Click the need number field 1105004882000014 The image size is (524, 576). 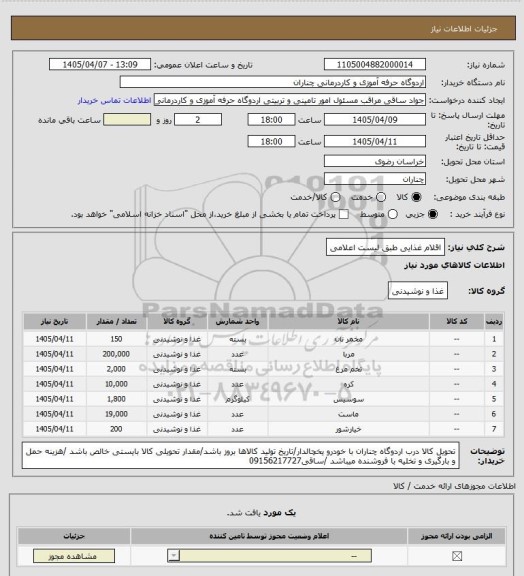tap(375, 64)
